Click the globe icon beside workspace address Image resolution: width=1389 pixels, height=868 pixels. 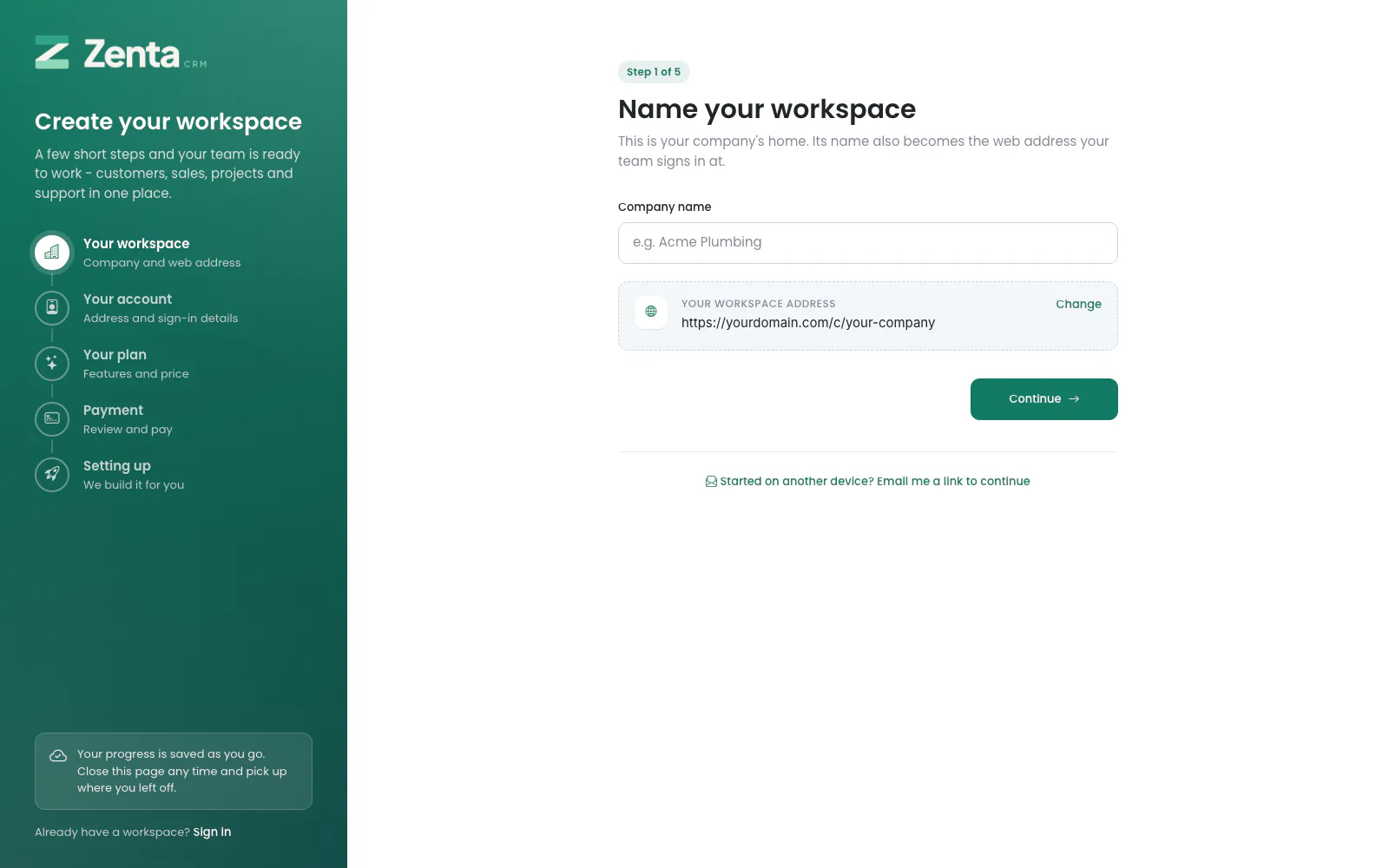651,312
